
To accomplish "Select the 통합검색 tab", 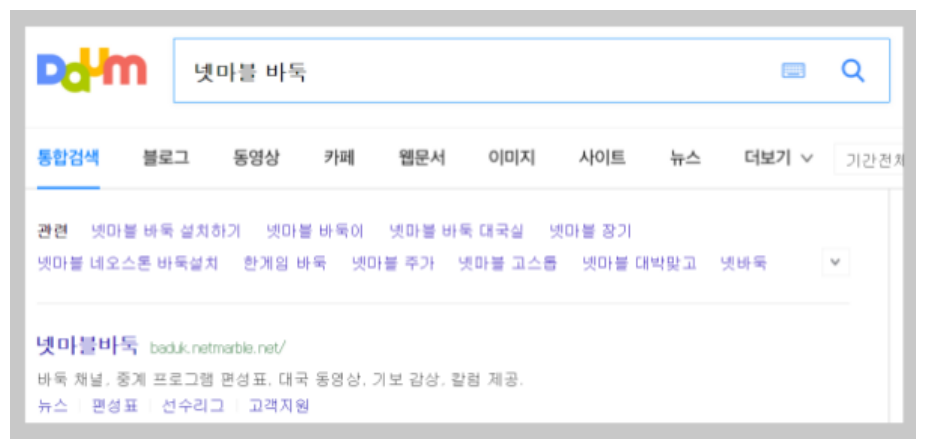I will point(68,158).
